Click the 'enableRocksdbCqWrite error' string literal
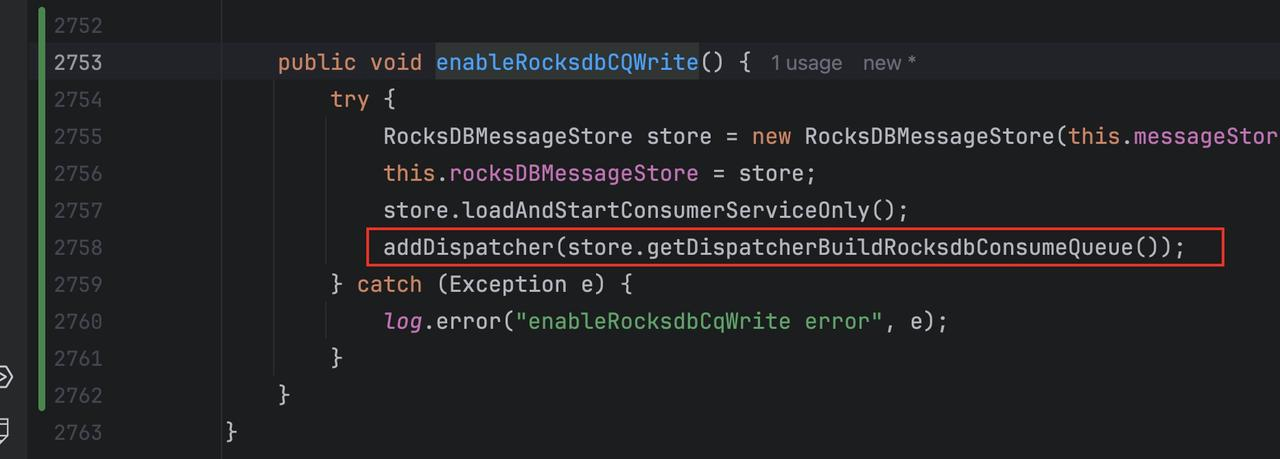The width and height of the screenshot is (1280, 459). tap(700, 321)
